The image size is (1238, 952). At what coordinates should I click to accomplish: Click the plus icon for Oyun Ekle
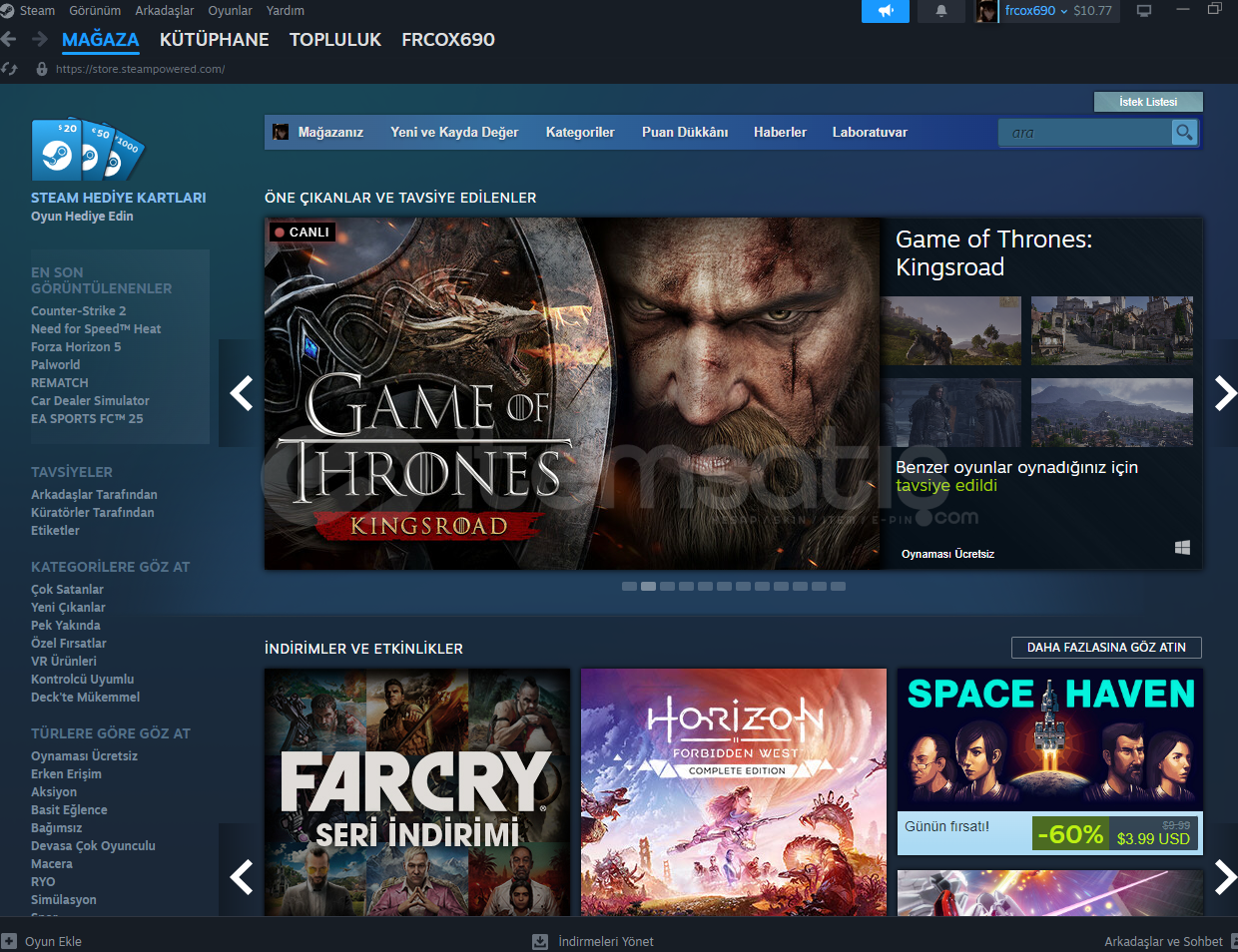pos(9,941)
